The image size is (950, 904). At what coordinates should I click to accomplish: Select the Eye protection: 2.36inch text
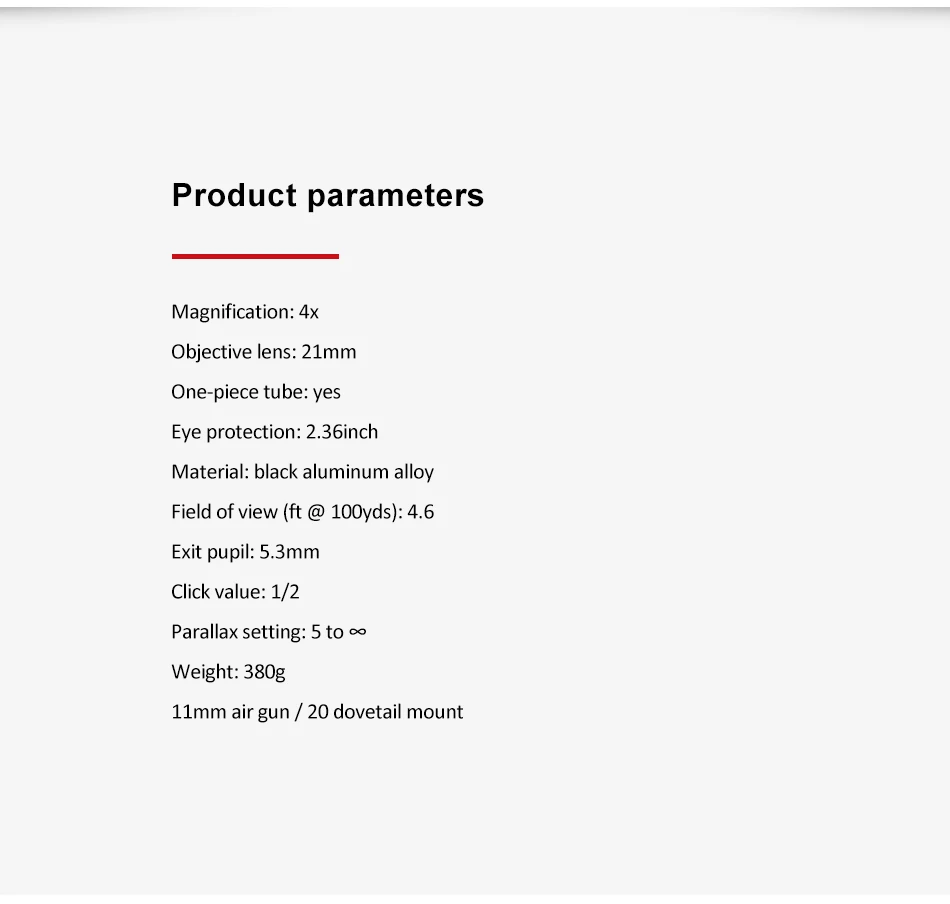(x=274, y=432)
